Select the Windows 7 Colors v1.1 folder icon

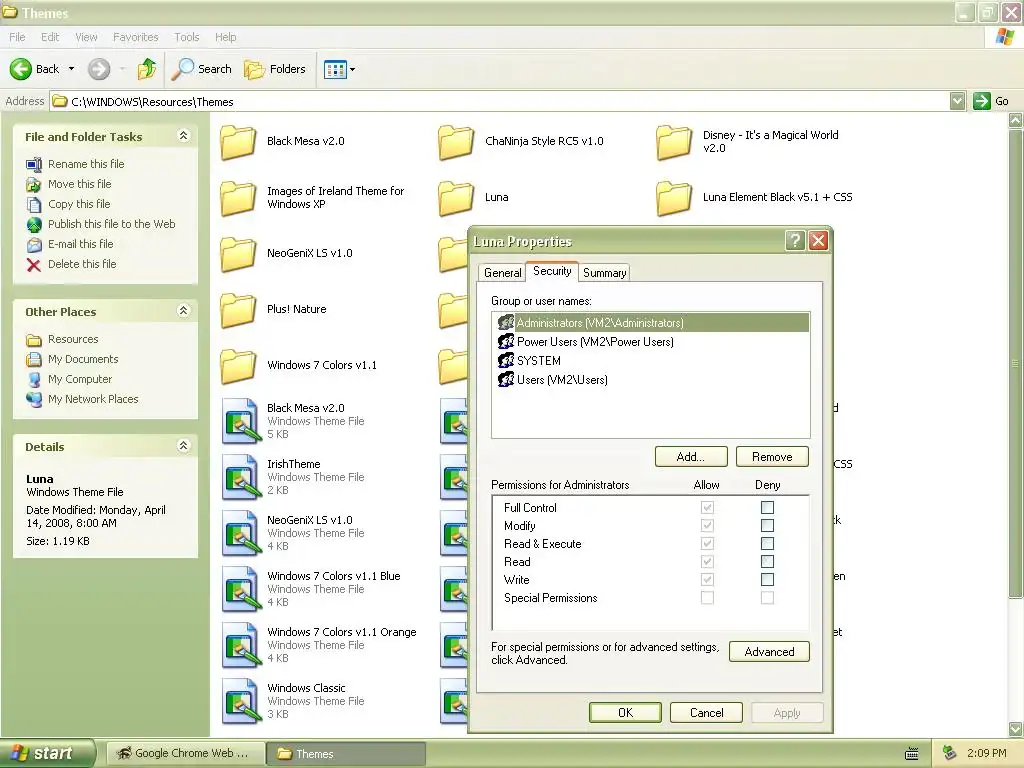pos(238,366)
